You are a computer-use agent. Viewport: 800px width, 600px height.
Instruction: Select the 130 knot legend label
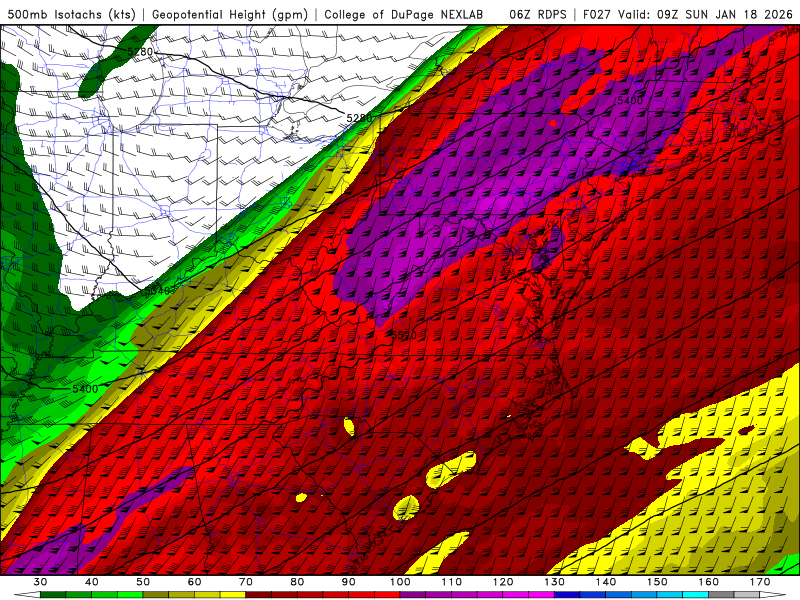pyautogui.click(x=555, y=582)
